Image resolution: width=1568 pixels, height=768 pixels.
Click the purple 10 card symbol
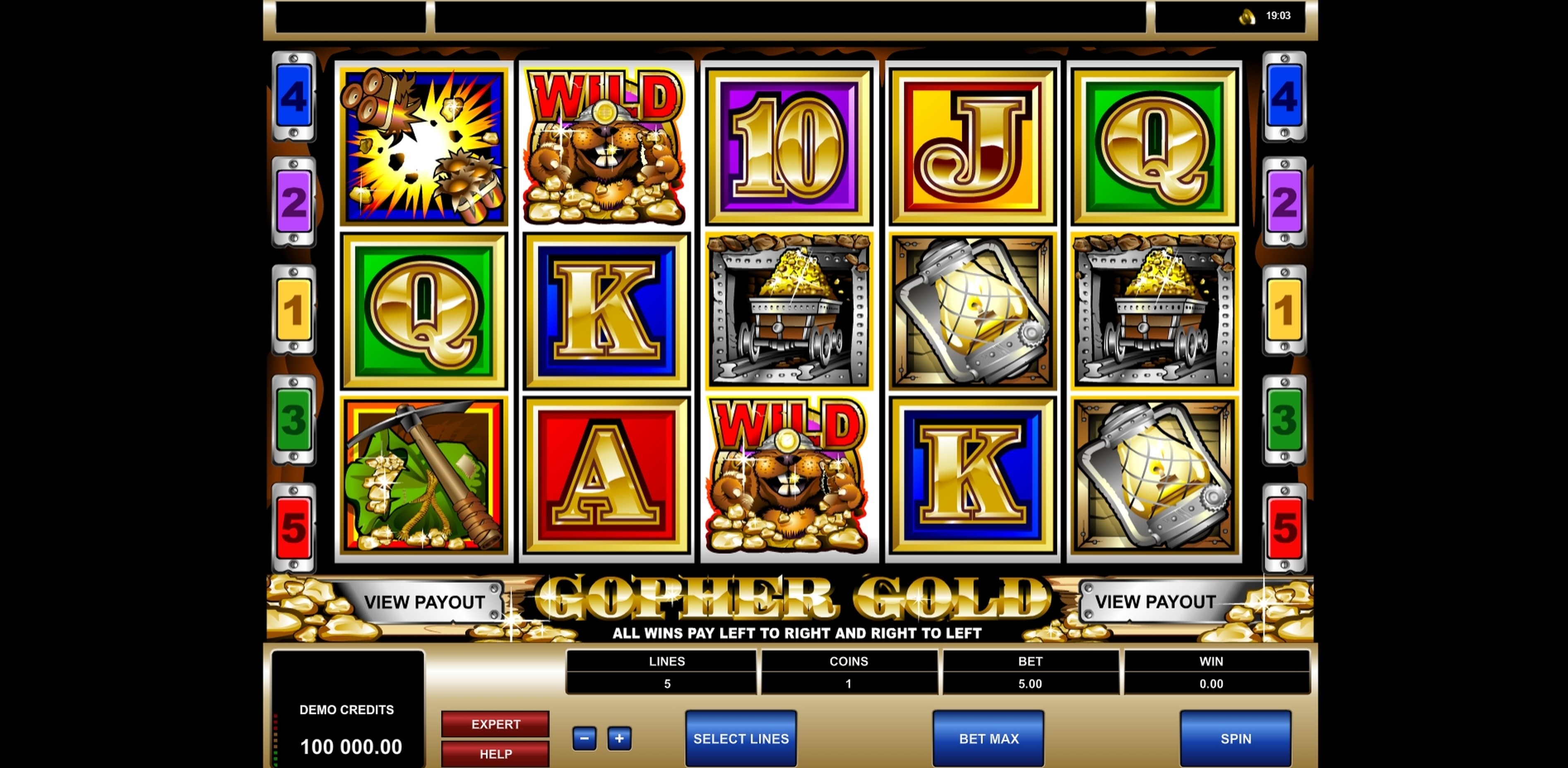tap(789, 146)
